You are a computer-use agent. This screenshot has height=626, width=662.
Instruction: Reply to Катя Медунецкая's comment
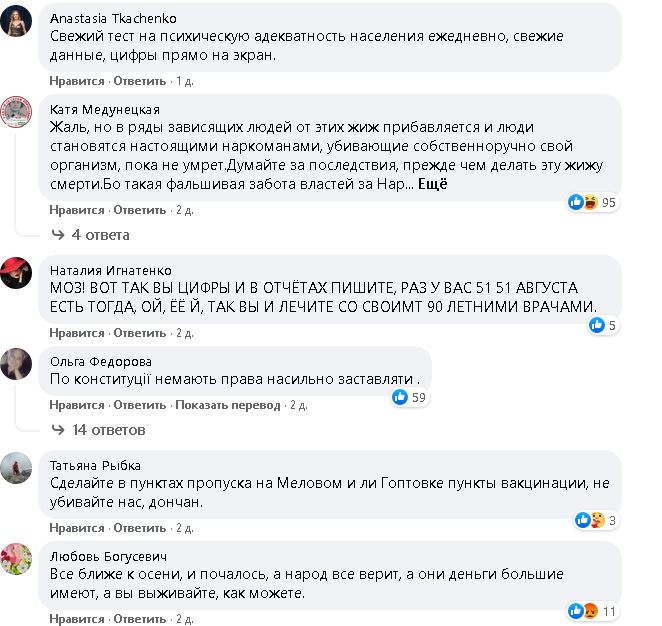coord(139,210)
